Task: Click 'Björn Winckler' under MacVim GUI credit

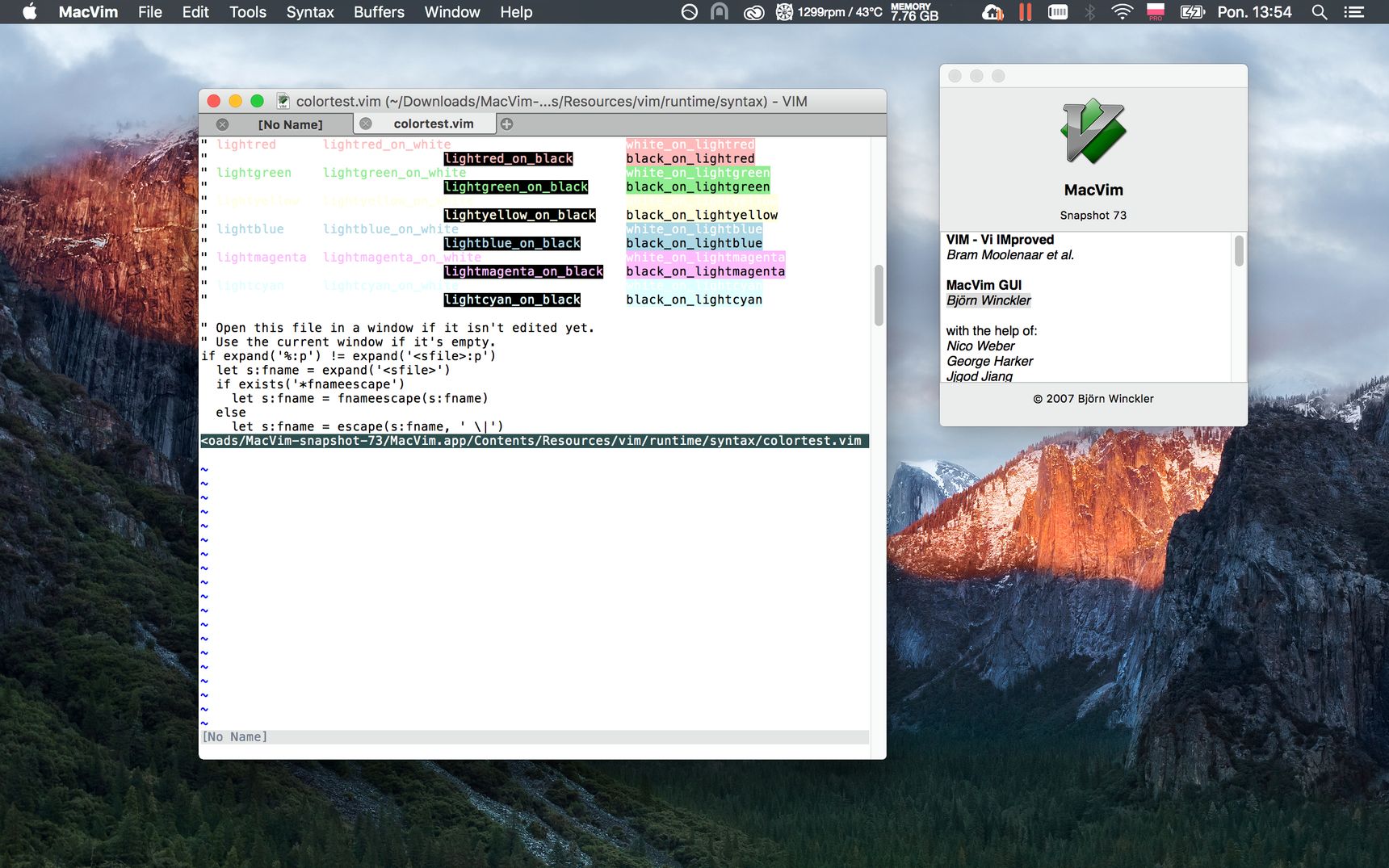Action: [x=988, y=300]
